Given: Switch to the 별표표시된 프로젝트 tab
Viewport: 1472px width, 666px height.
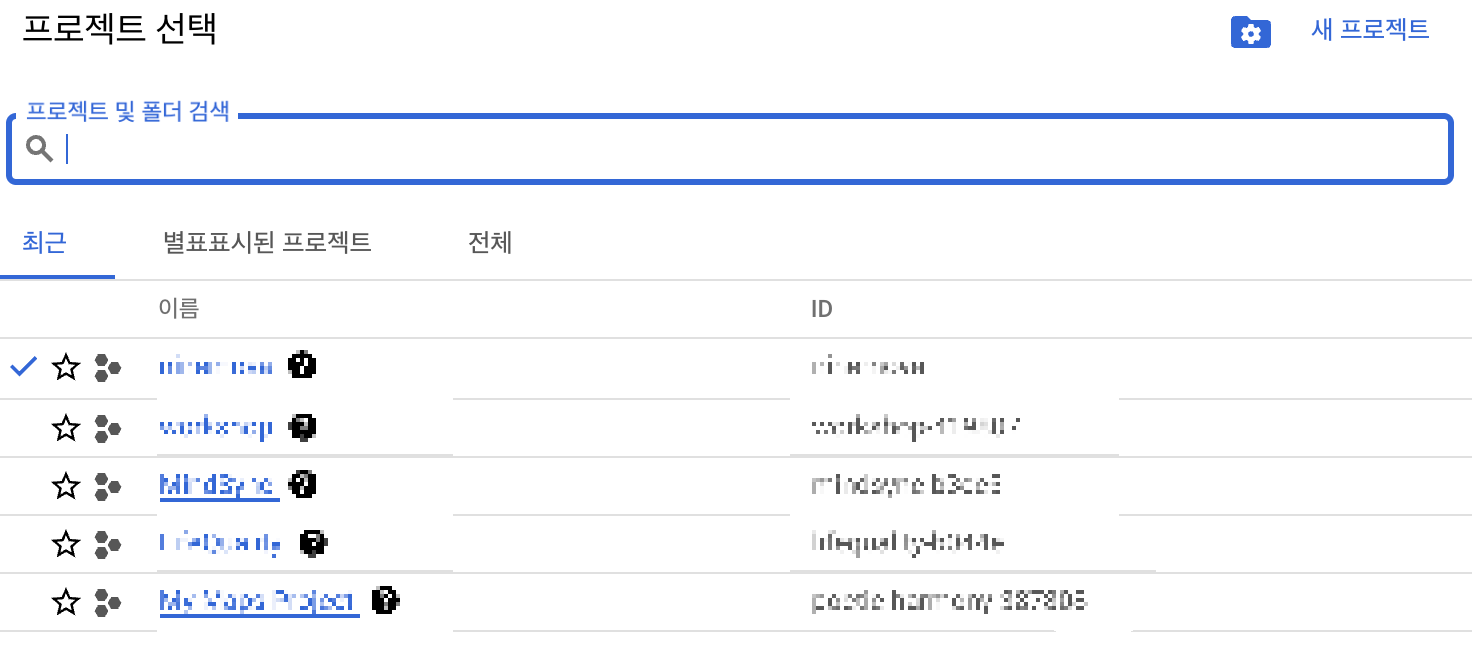Looking at the screenshot, I should pyautogui.click(x=267, y=242).
